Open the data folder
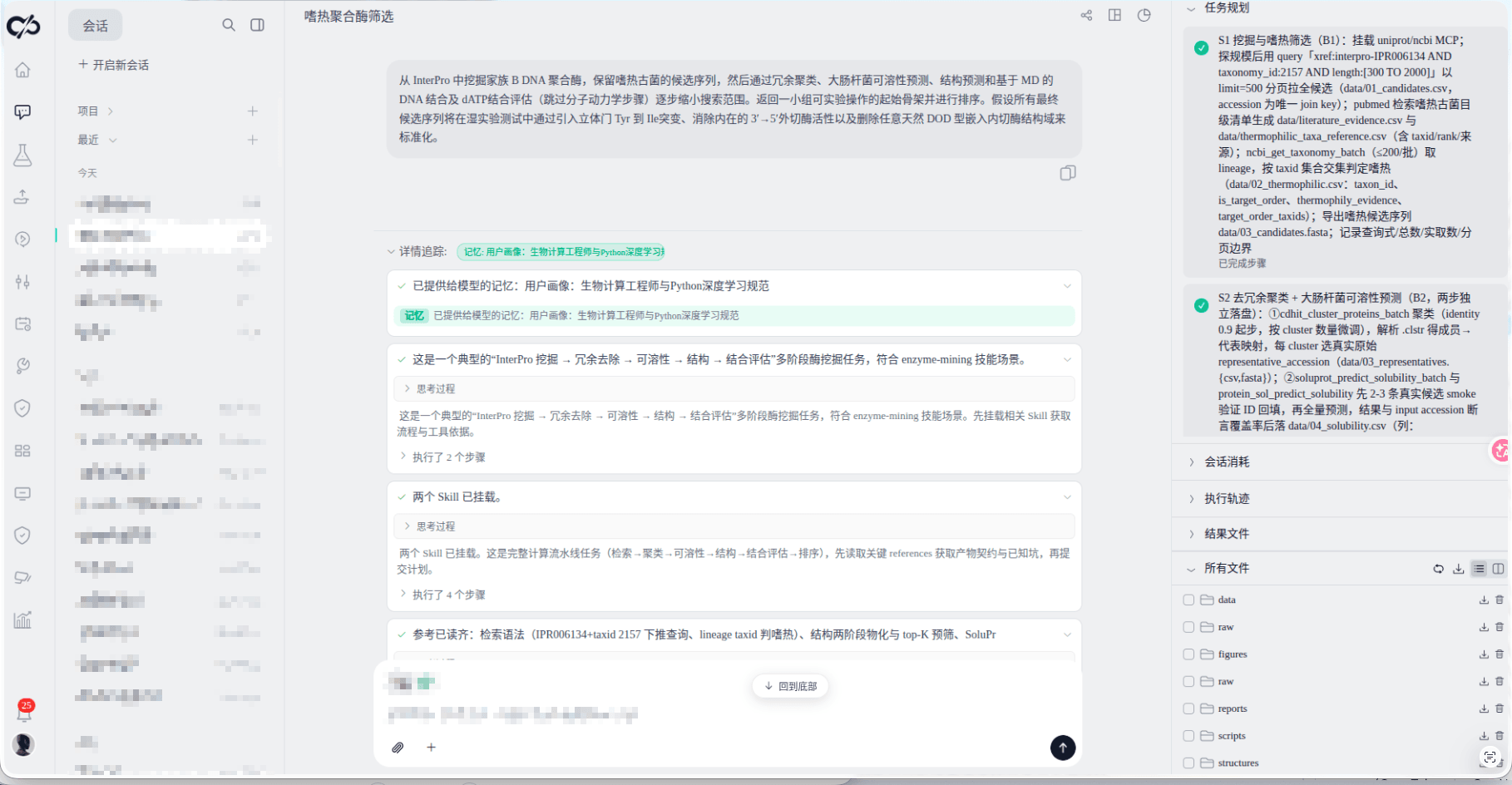The width and height of the screenshot is (1512, 785). coord(1227,600)
